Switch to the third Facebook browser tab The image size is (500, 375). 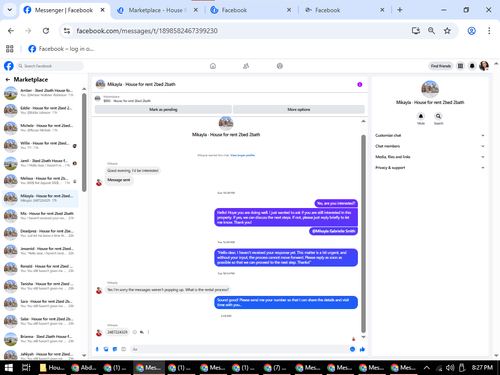pyautogui.click(x=251, y=10)
